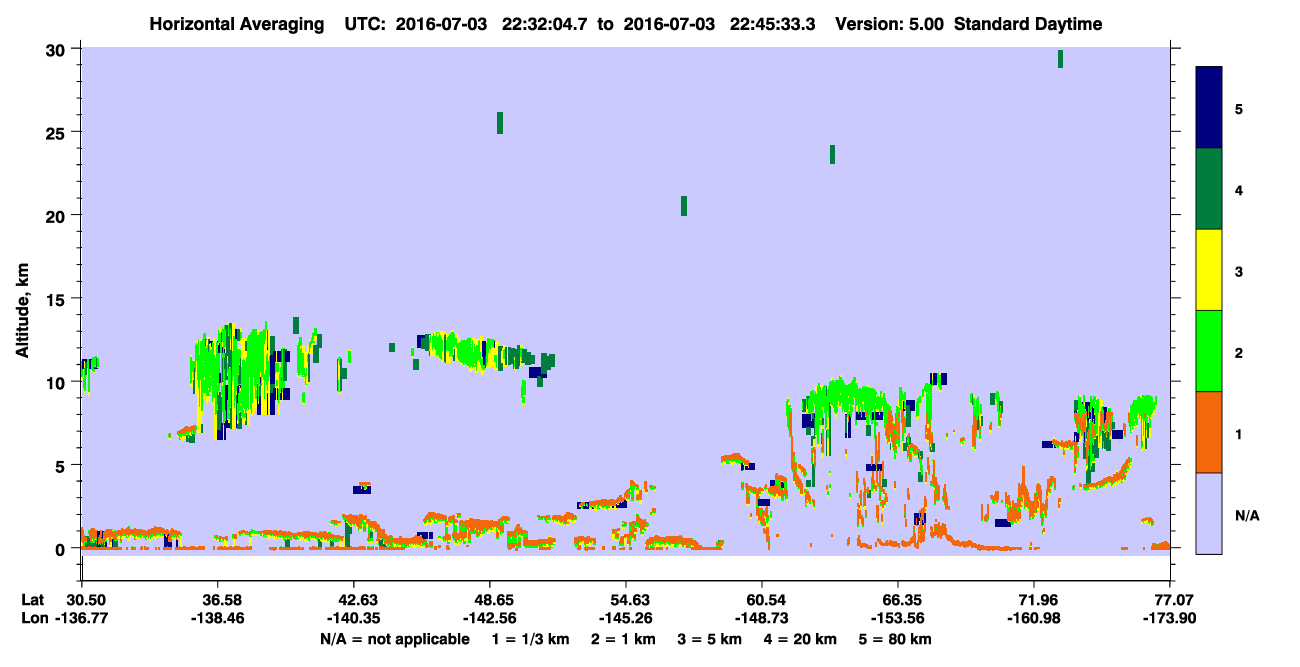Click longitude value -140.35

click(x=353, y=619)
